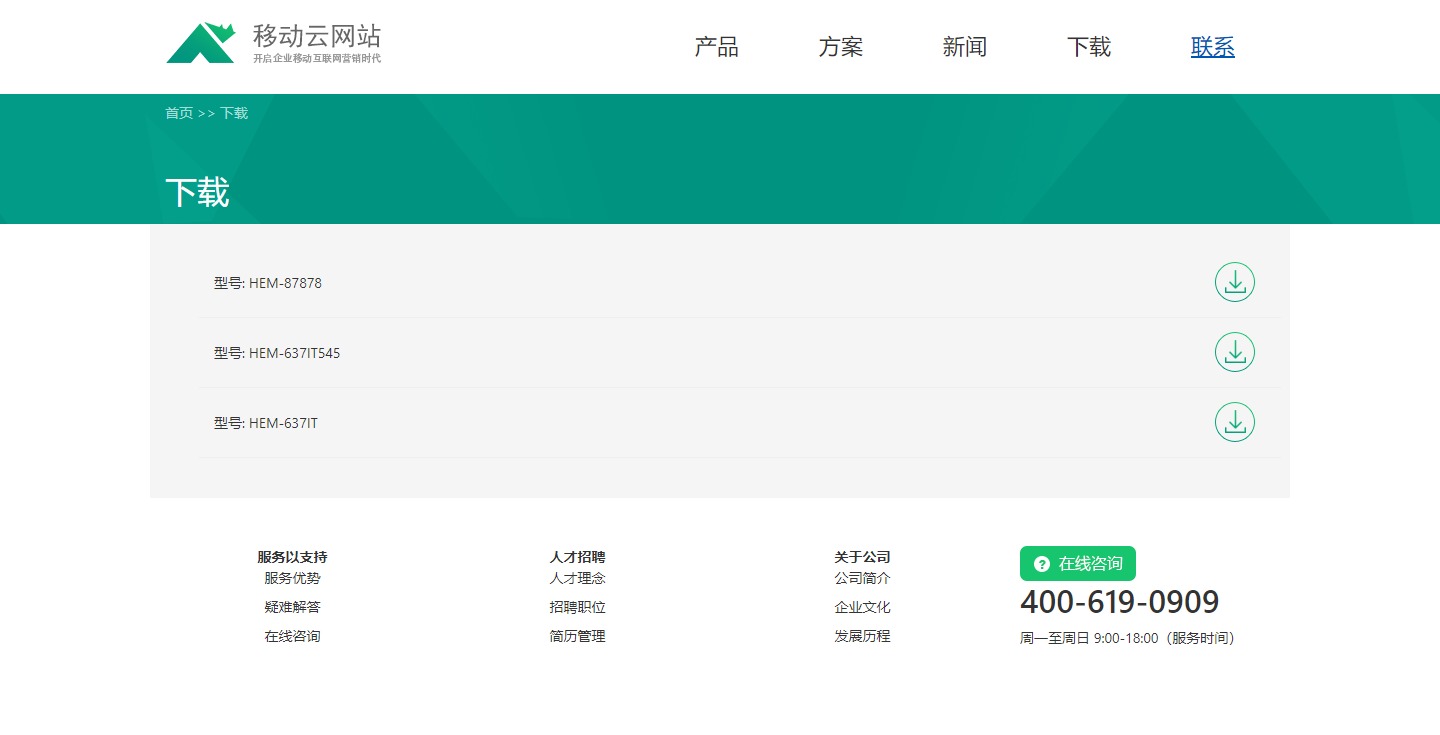The image size is (1440, 735).
Task: Open the 产品 navigation menu
Action: pyautogui.click(x=716, y=47)
